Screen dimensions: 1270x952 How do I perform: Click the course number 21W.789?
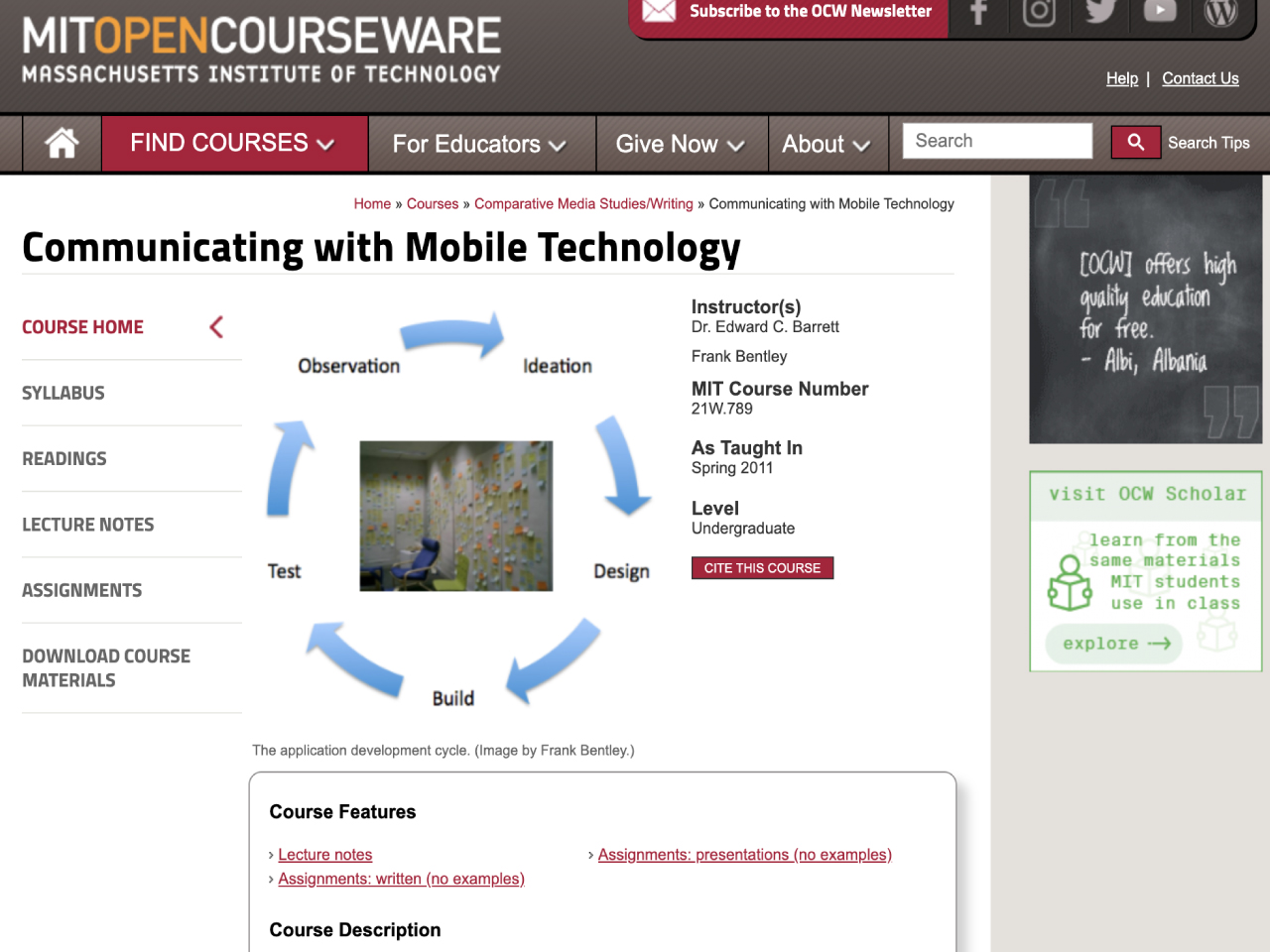pyautogui.click(x=722, y=409)
